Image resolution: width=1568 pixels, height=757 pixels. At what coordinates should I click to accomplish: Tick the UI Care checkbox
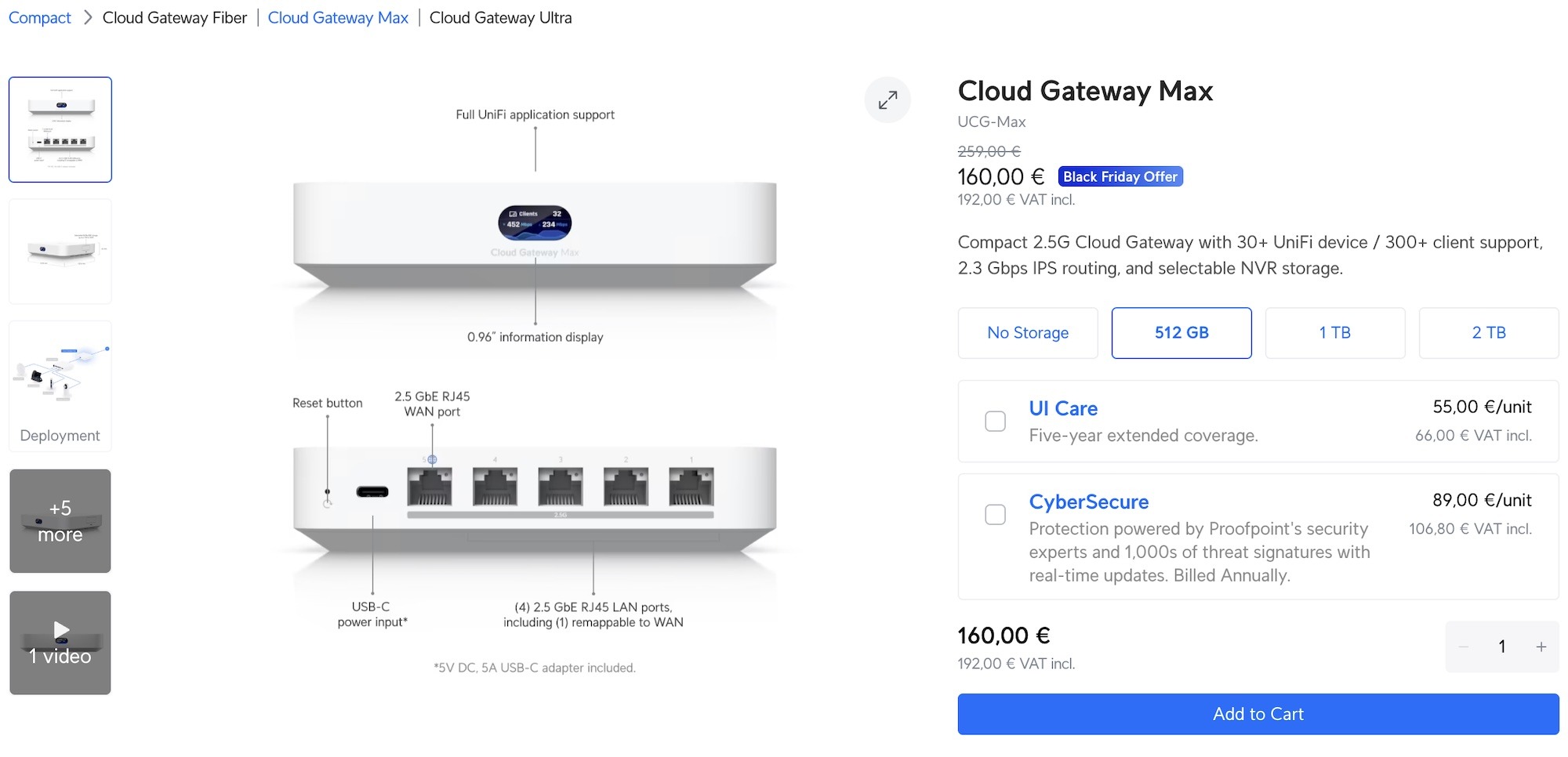(x=995, y=421)
